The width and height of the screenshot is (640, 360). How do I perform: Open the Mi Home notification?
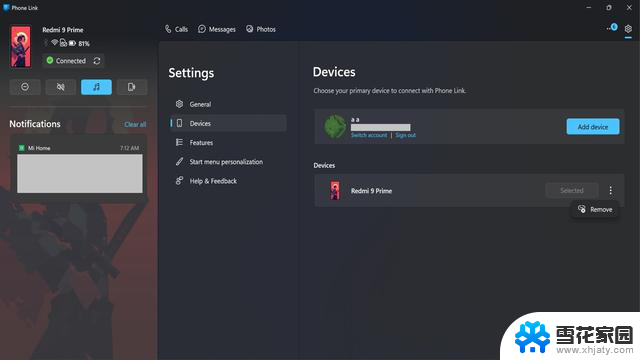80,168
